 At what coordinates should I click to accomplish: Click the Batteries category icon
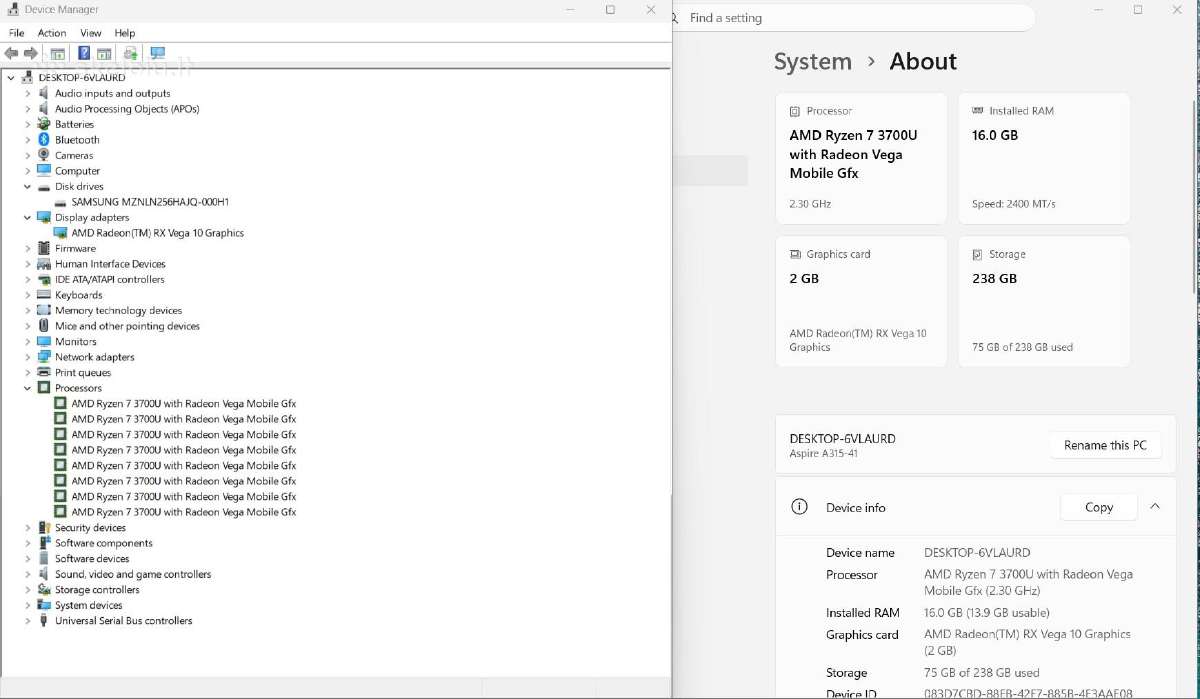(x=44, y=124)
